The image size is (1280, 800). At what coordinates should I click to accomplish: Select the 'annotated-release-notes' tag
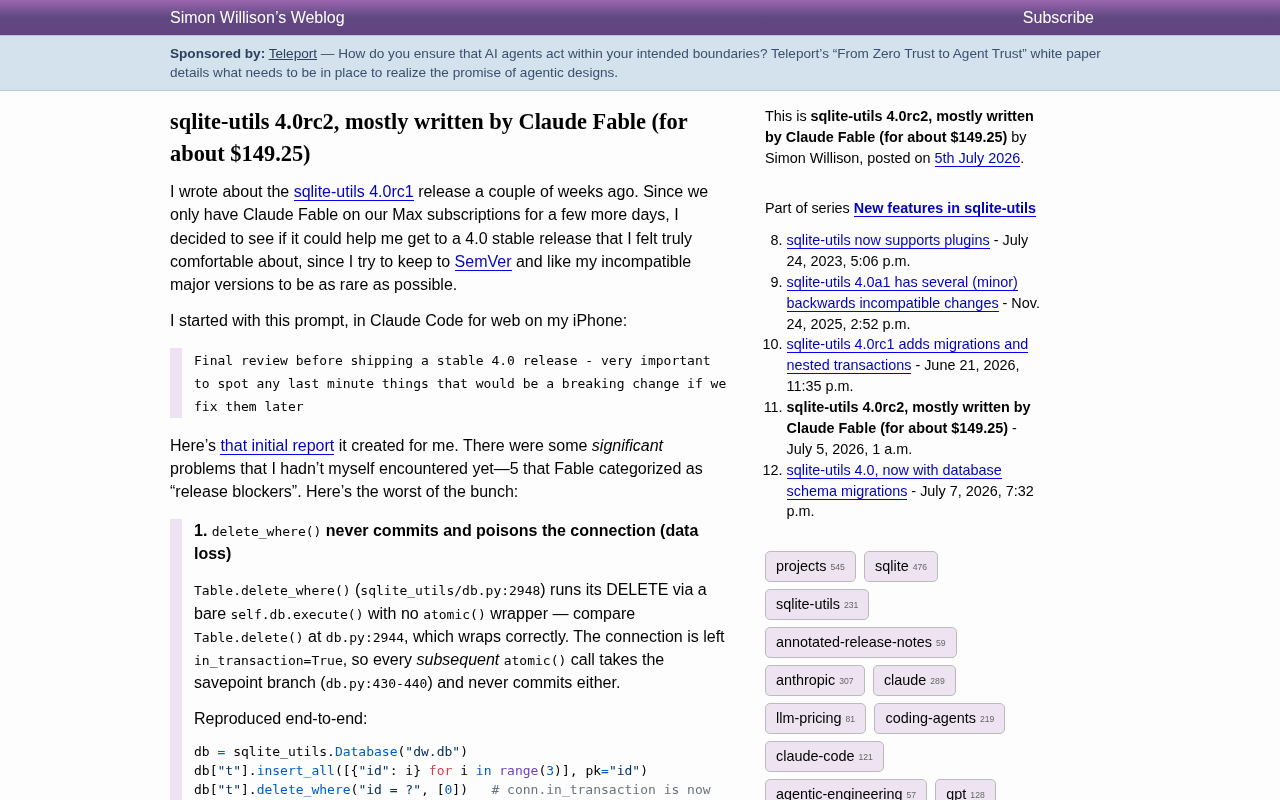(x=861, y=643)
